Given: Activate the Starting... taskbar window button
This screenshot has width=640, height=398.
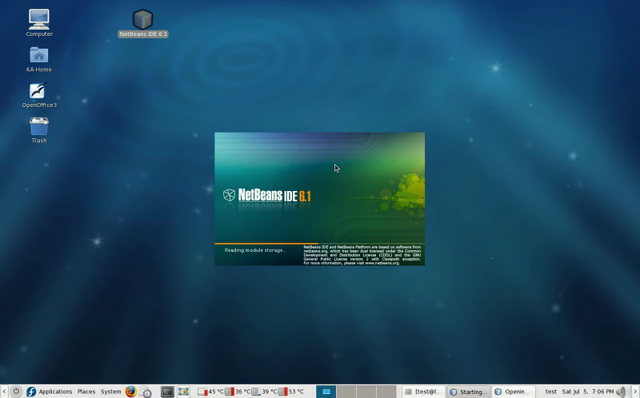Looking at the screenshot, I should (469, 391).
